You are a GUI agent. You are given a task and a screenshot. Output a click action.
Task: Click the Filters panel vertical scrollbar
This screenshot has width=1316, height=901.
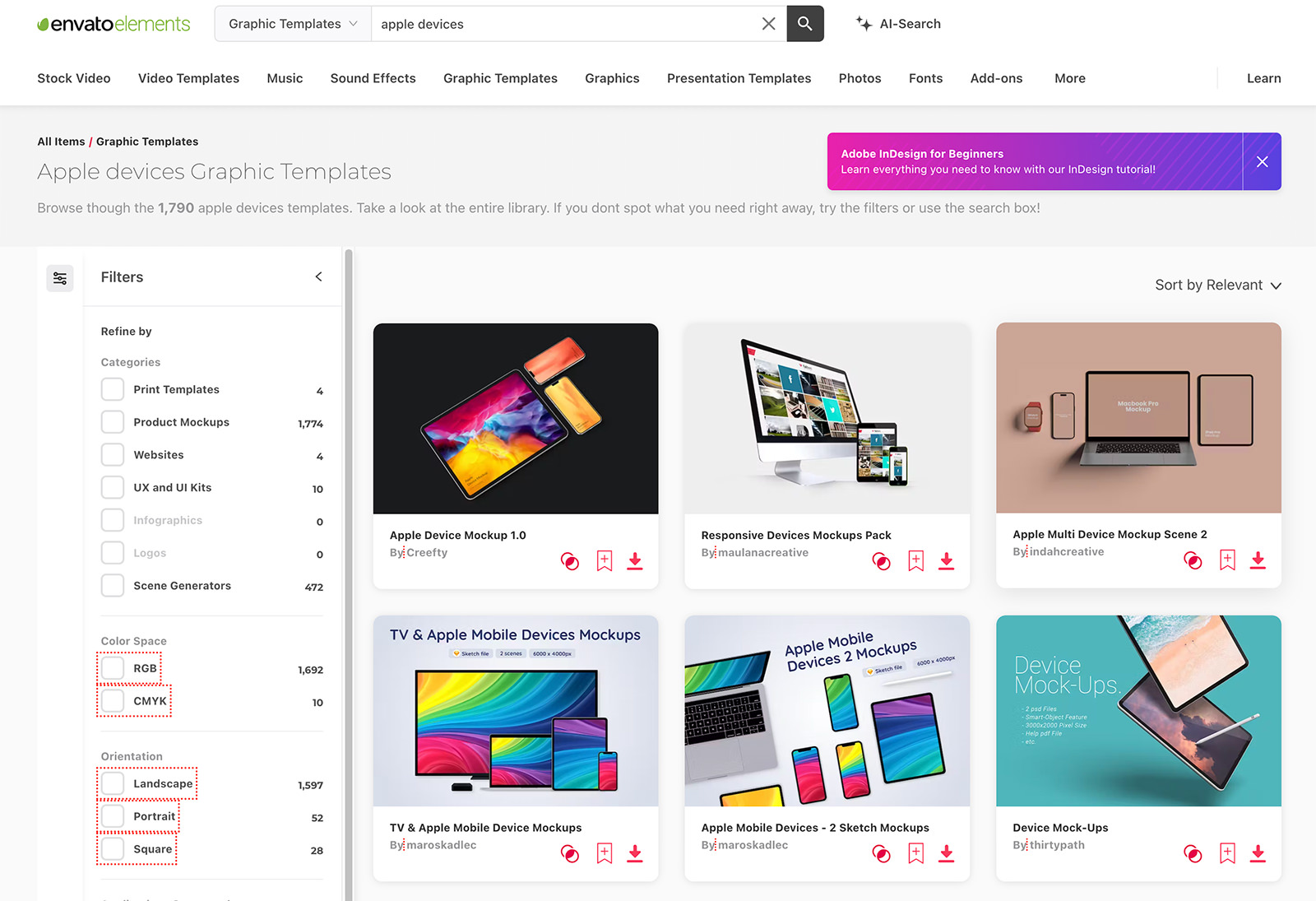click(x=349, y=574)
